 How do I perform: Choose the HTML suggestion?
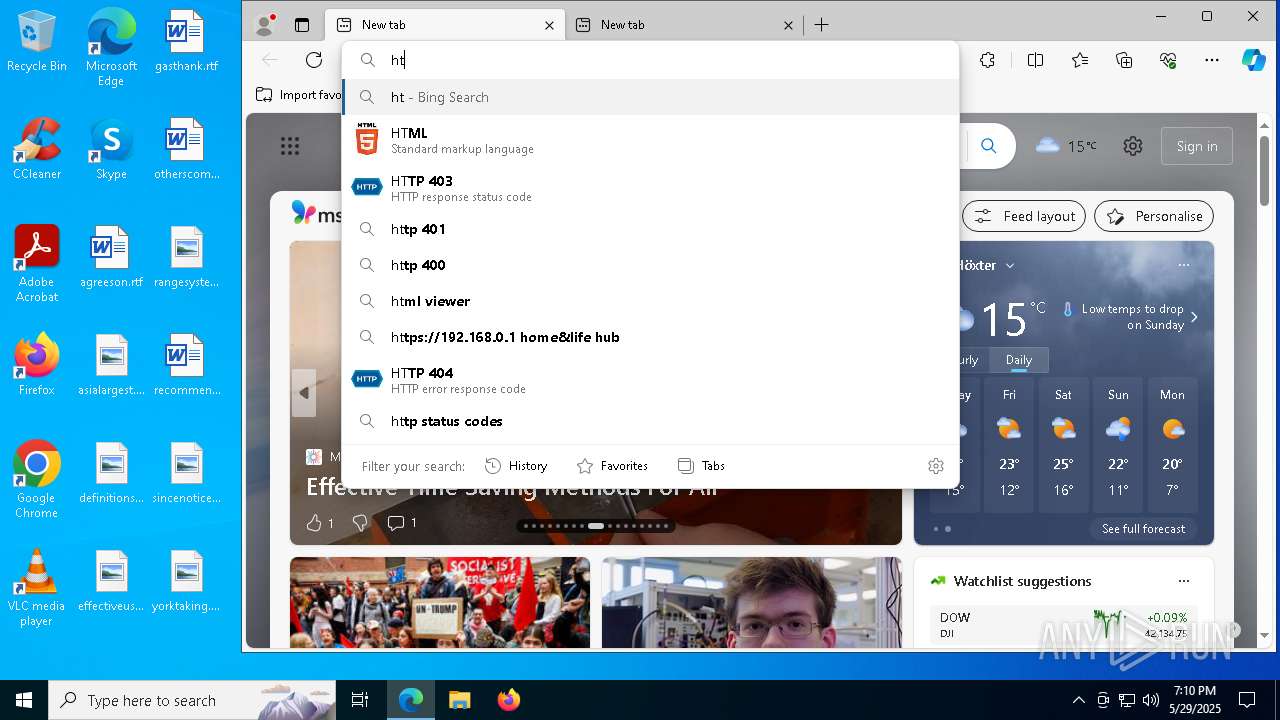pyautogui.click(x=650, y=140)
